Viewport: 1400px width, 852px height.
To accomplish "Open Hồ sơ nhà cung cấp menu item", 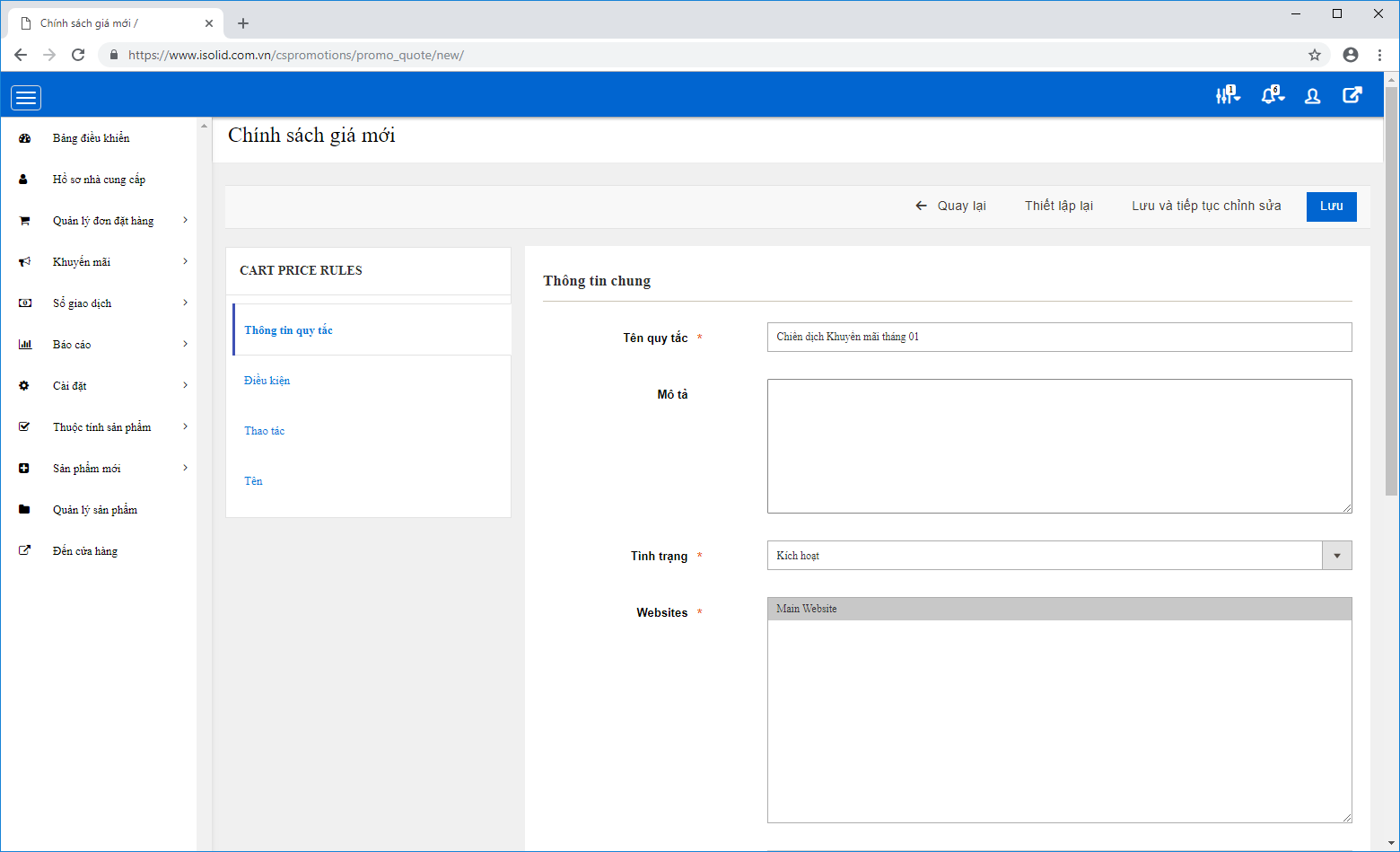I will [99, 180].
